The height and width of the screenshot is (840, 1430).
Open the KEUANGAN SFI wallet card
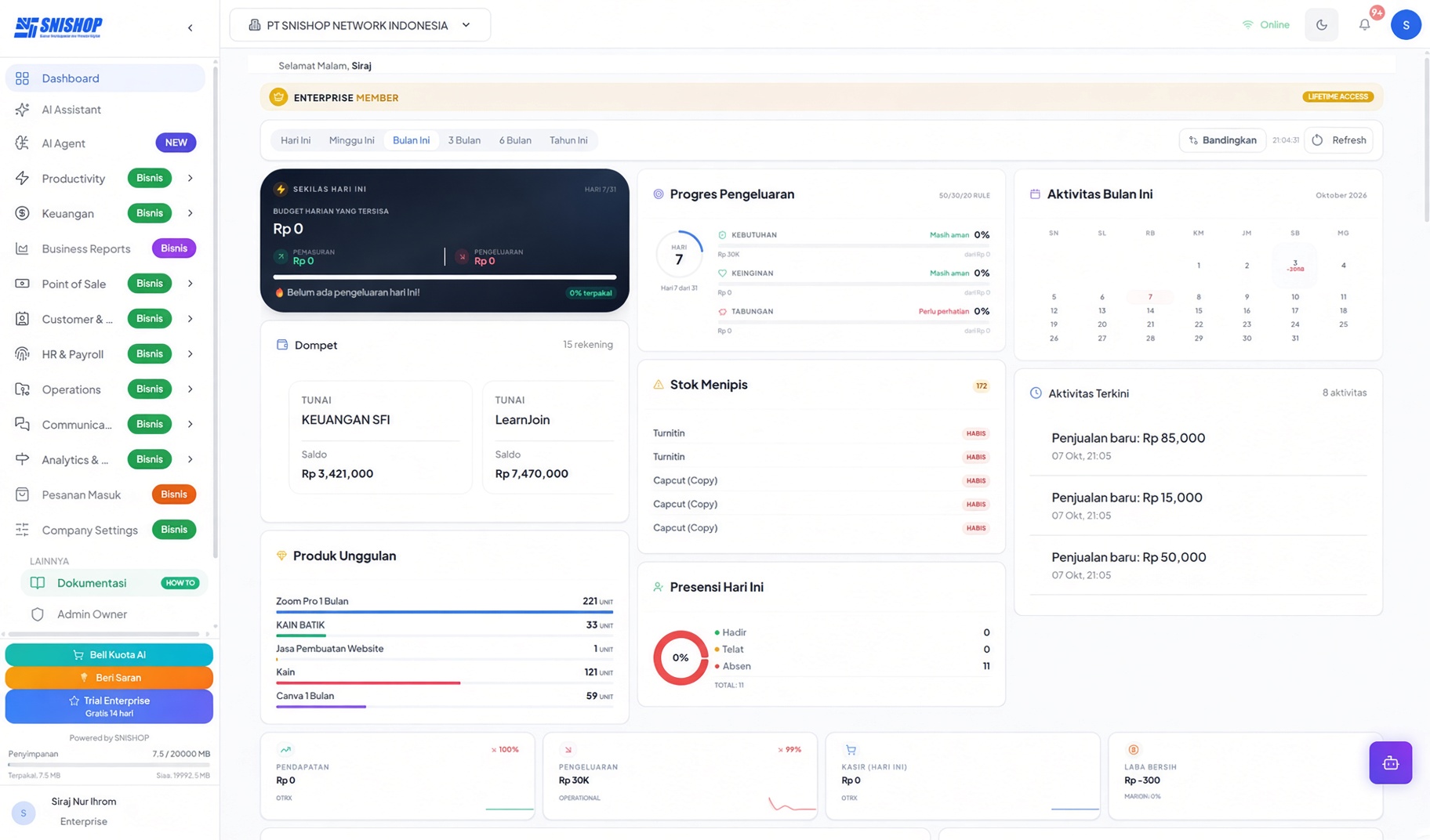pyautogui.click(x=380, y=437)
